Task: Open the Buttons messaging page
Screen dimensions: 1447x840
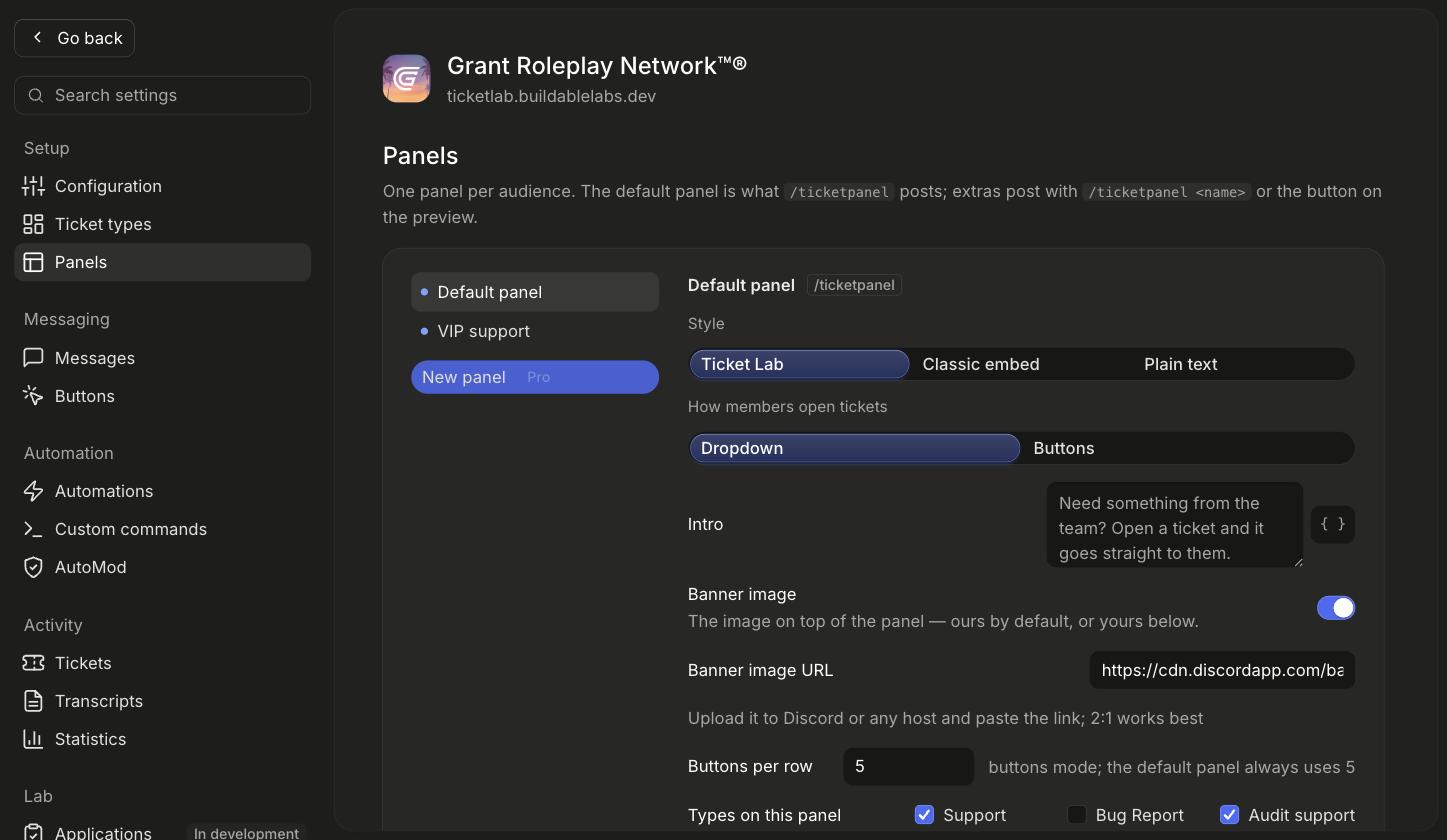Action: tap(162, 396)
